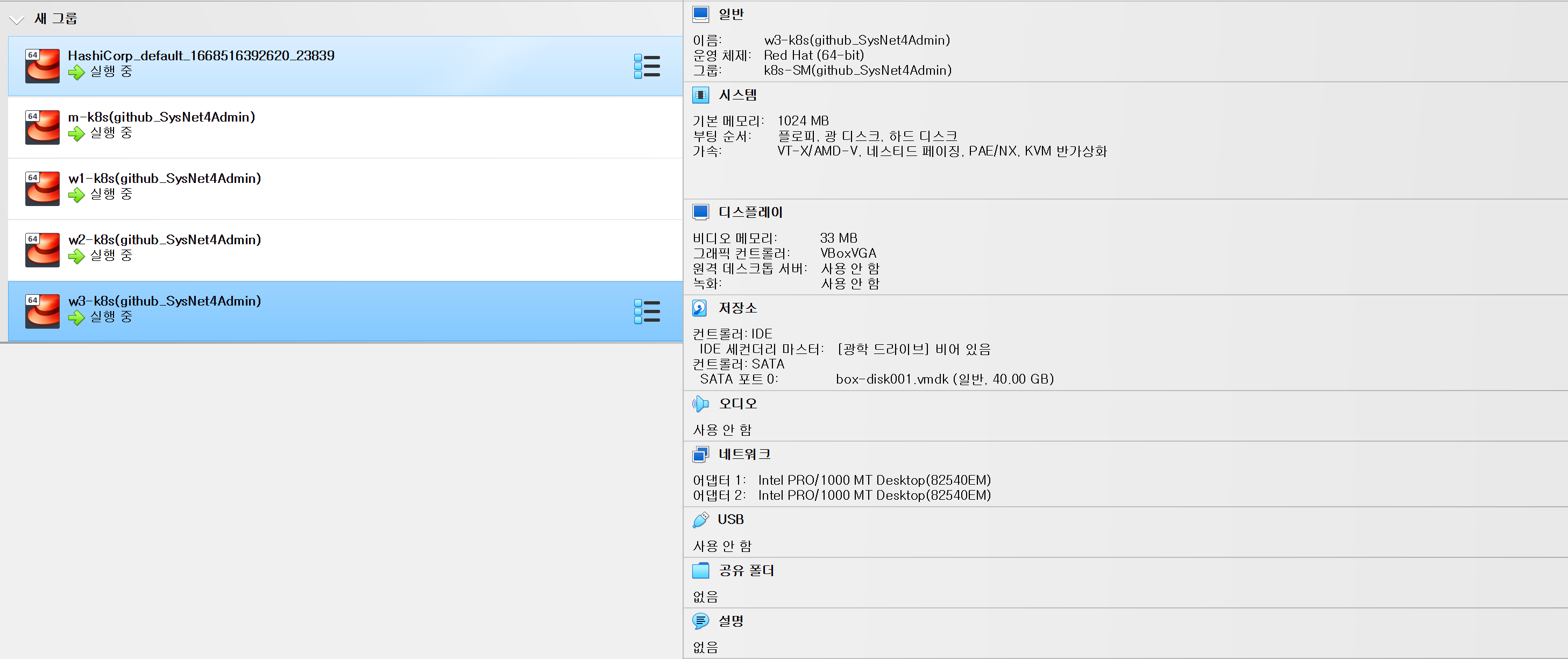The width and height of the screenshot is (1568, 659).
Task: Select the m-k8s(github_SysNet4Admin) VM
Action: (x=345, y=127)
